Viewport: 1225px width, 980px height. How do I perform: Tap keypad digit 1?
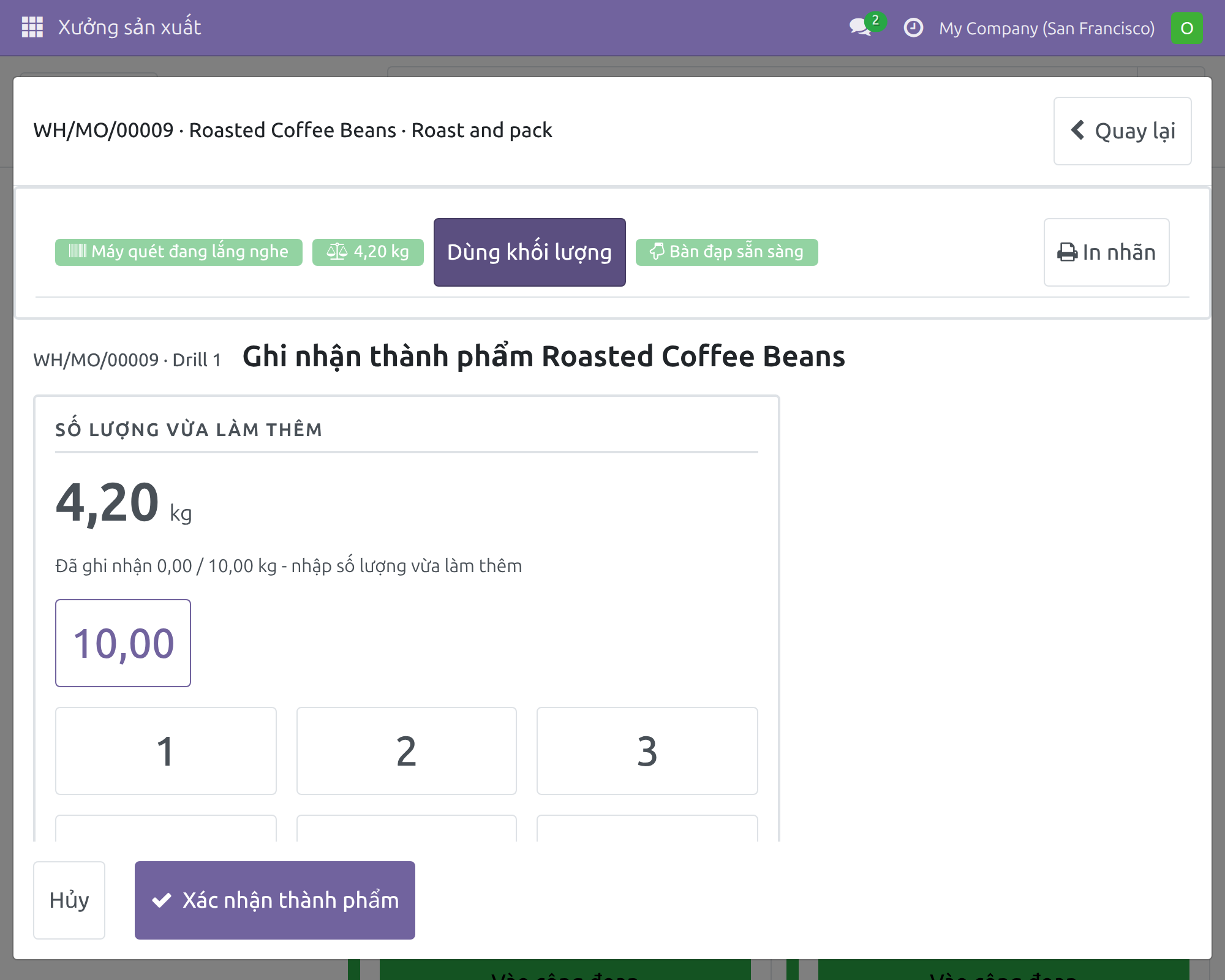(166, 751)
